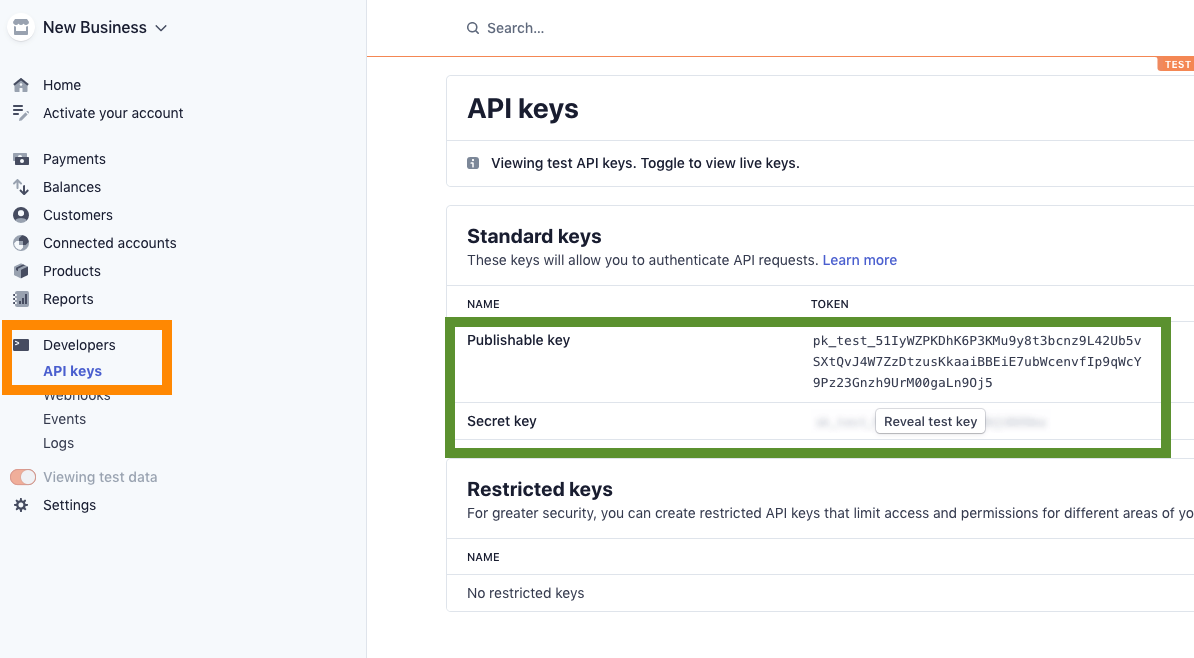The image size is (1194, 658).
Task: Click the New Business account name
Action: 95,27
